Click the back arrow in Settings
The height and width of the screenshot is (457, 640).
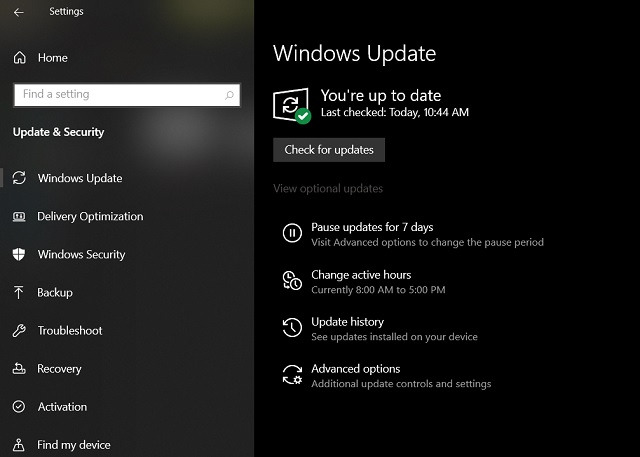[x=18, y=12]
